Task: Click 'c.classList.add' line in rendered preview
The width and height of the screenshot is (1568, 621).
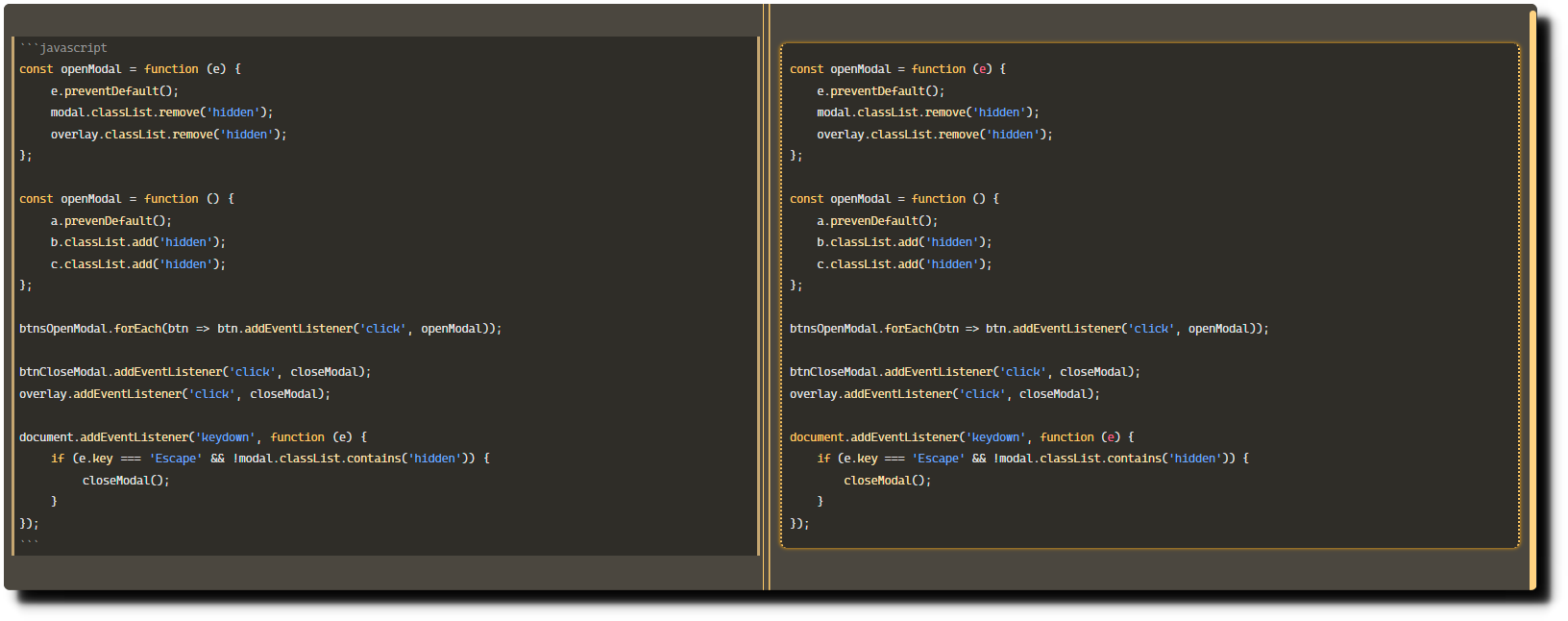Action: click(904, 264)
